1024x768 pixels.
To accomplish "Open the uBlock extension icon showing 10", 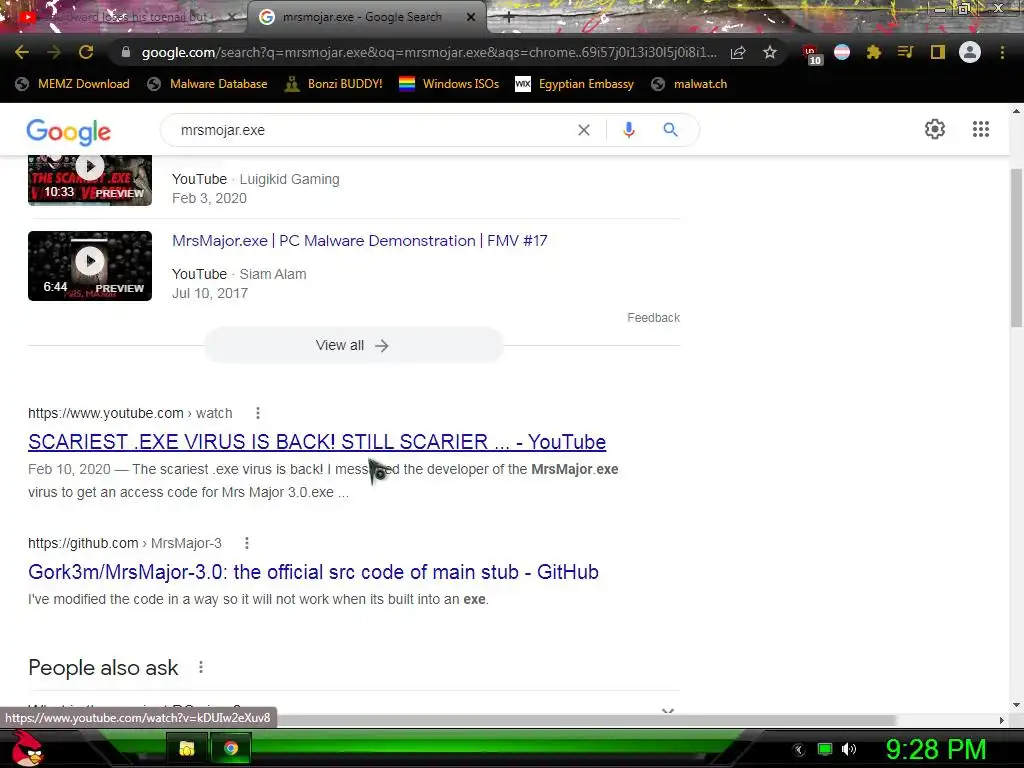I will click(x=812, y=54).
